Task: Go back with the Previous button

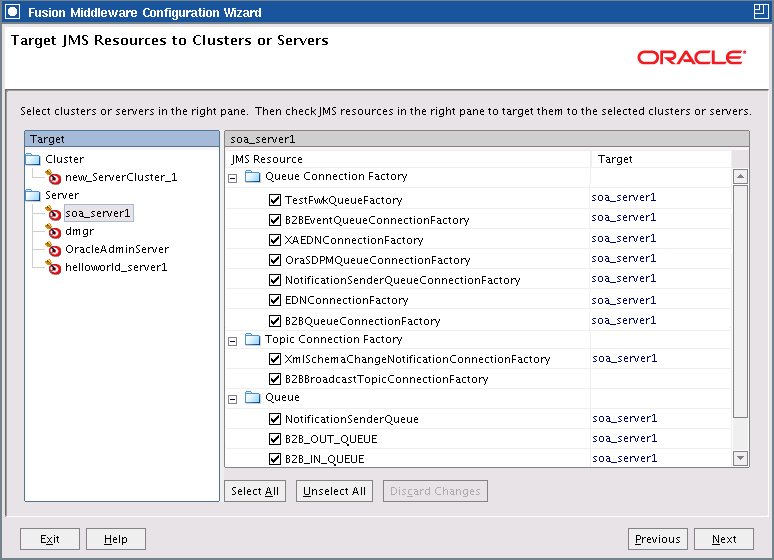Action: [658, 539]
